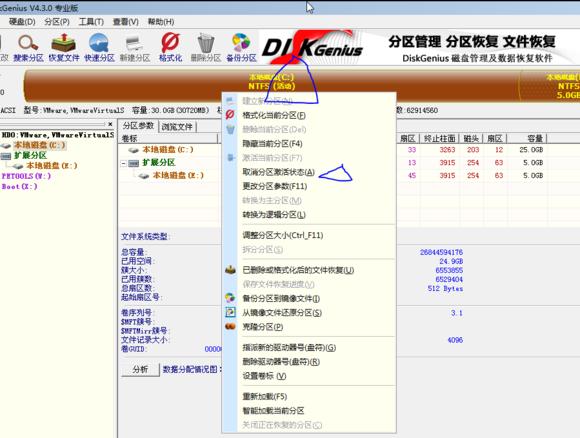The image size is (580, 438).
Task: Click the 新建分区 toolbar icon
Action: pos(135,48)
